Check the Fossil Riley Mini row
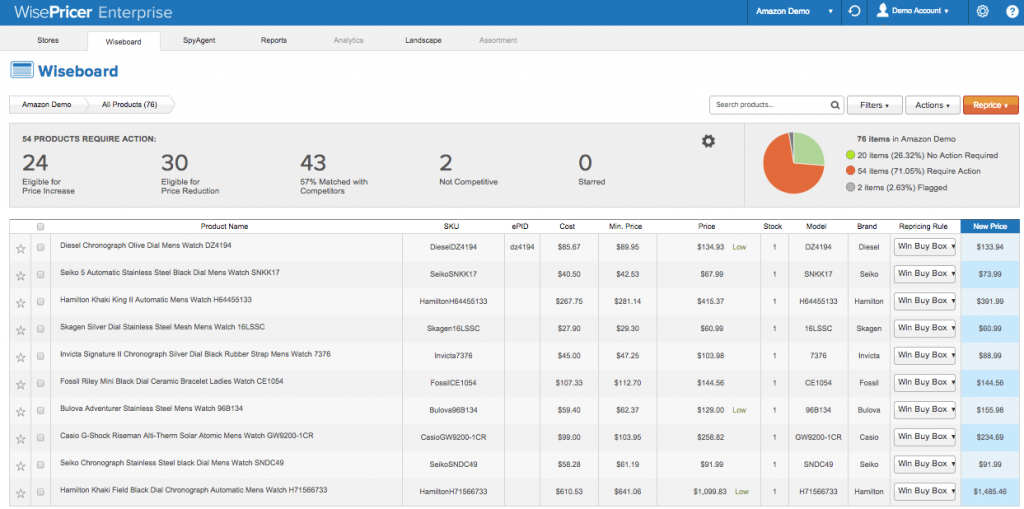This screenshot has width=1024, height=509. click(x=40, y=384)
